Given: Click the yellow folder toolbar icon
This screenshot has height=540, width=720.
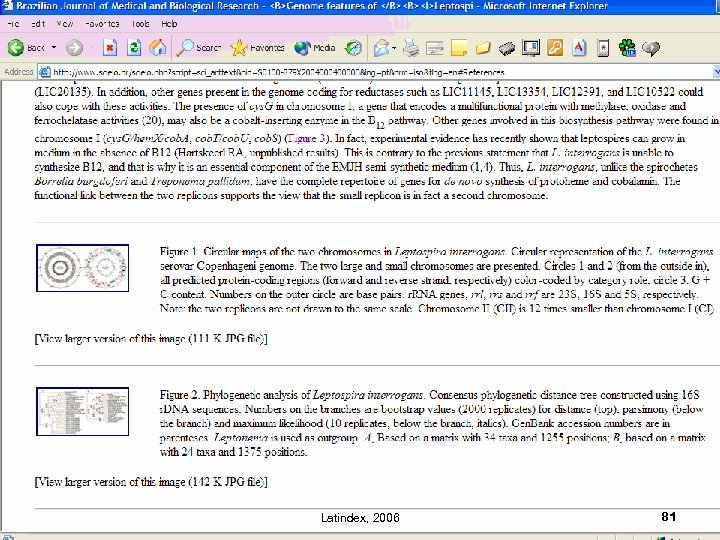Looking at the screenshot, I should click(483, 47).
